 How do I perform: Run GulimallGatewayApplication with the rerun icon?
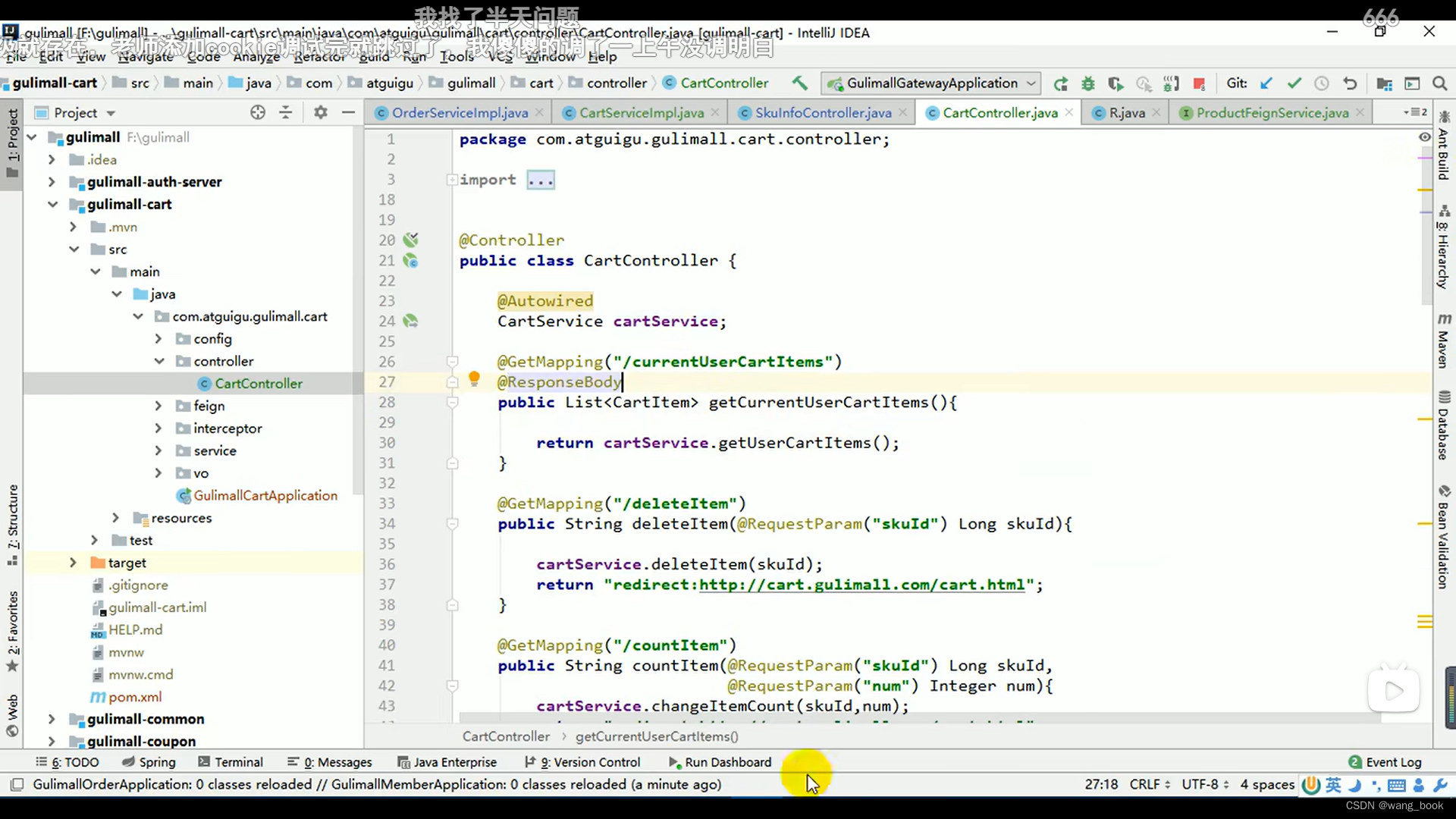click(x=1061, y=83)
